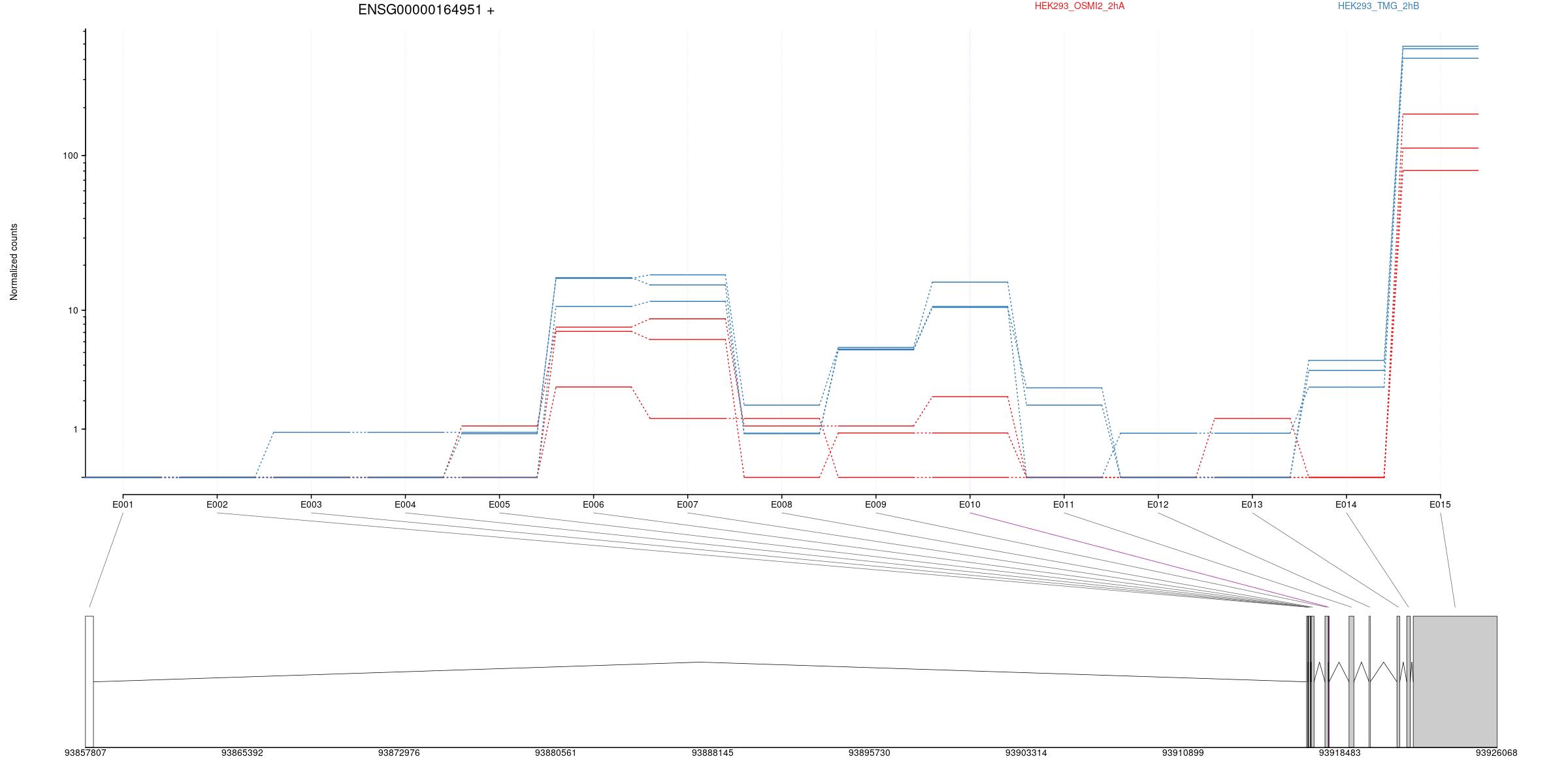Image resolution: width=1568 pixels, height=784 pixels.
Task: Click exon label E010
Action: [970, 504]
